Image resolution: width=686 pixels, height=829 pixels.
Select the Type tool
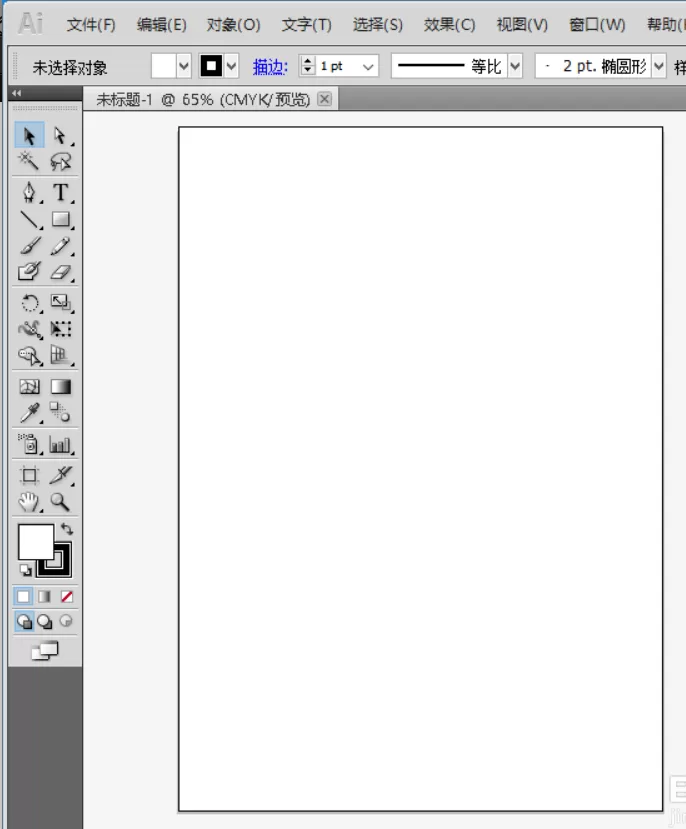(x=60, y=192)
